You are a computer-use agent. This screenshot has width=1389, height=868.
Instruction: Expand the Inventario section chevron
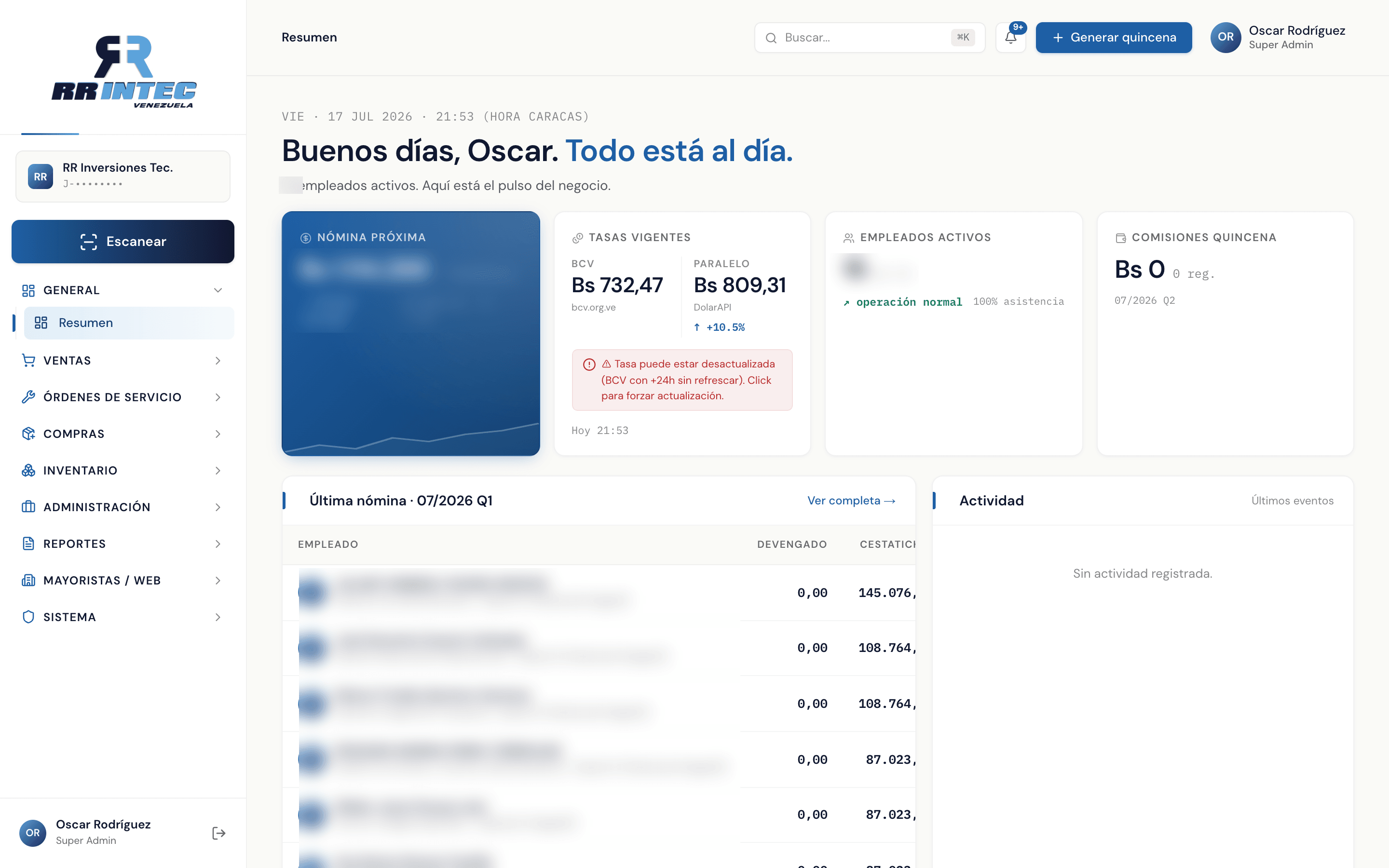pos(218,471)
